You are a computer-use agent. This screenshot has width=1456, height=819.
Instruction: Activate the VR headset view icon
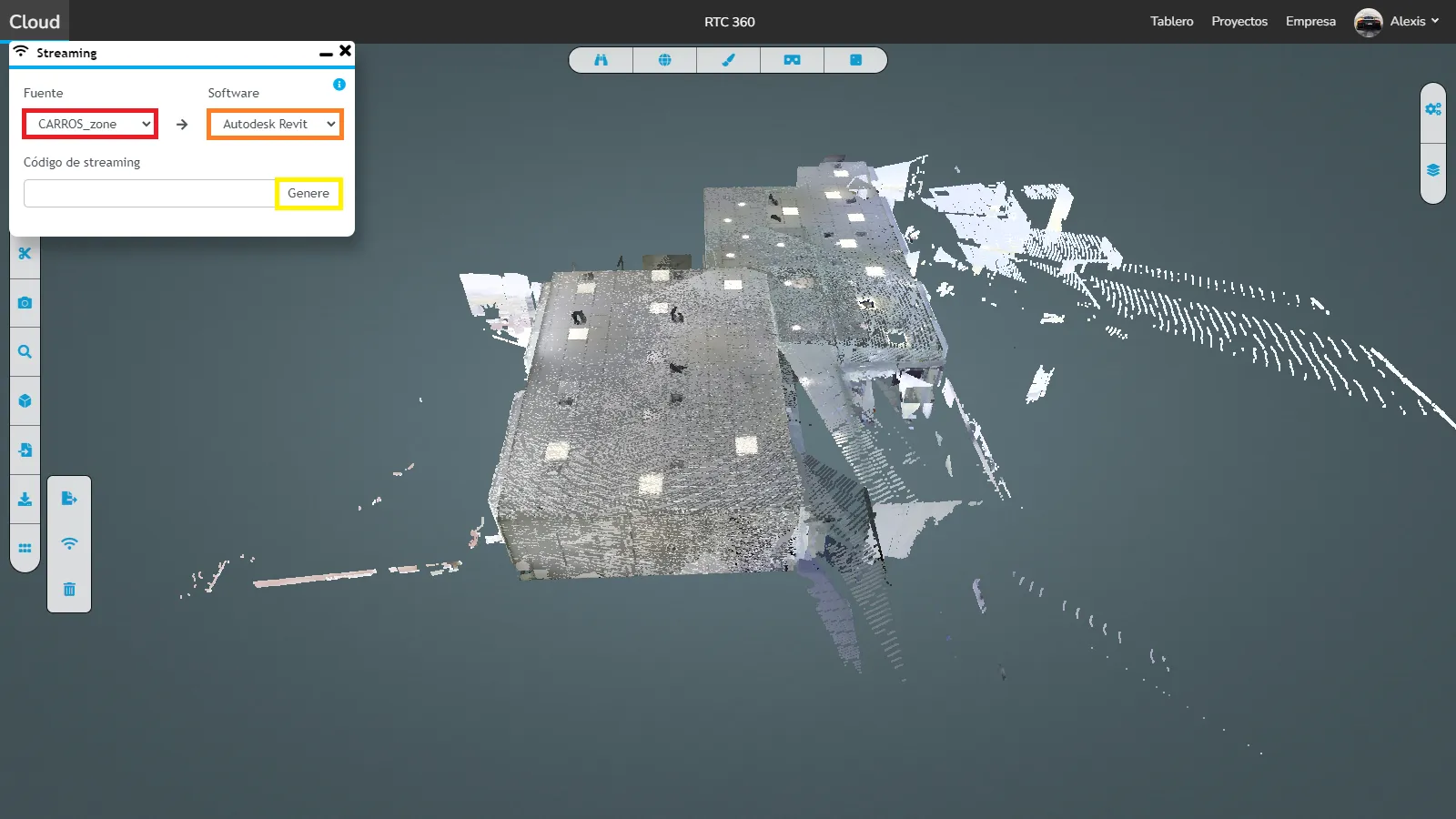tap(792, 60)
